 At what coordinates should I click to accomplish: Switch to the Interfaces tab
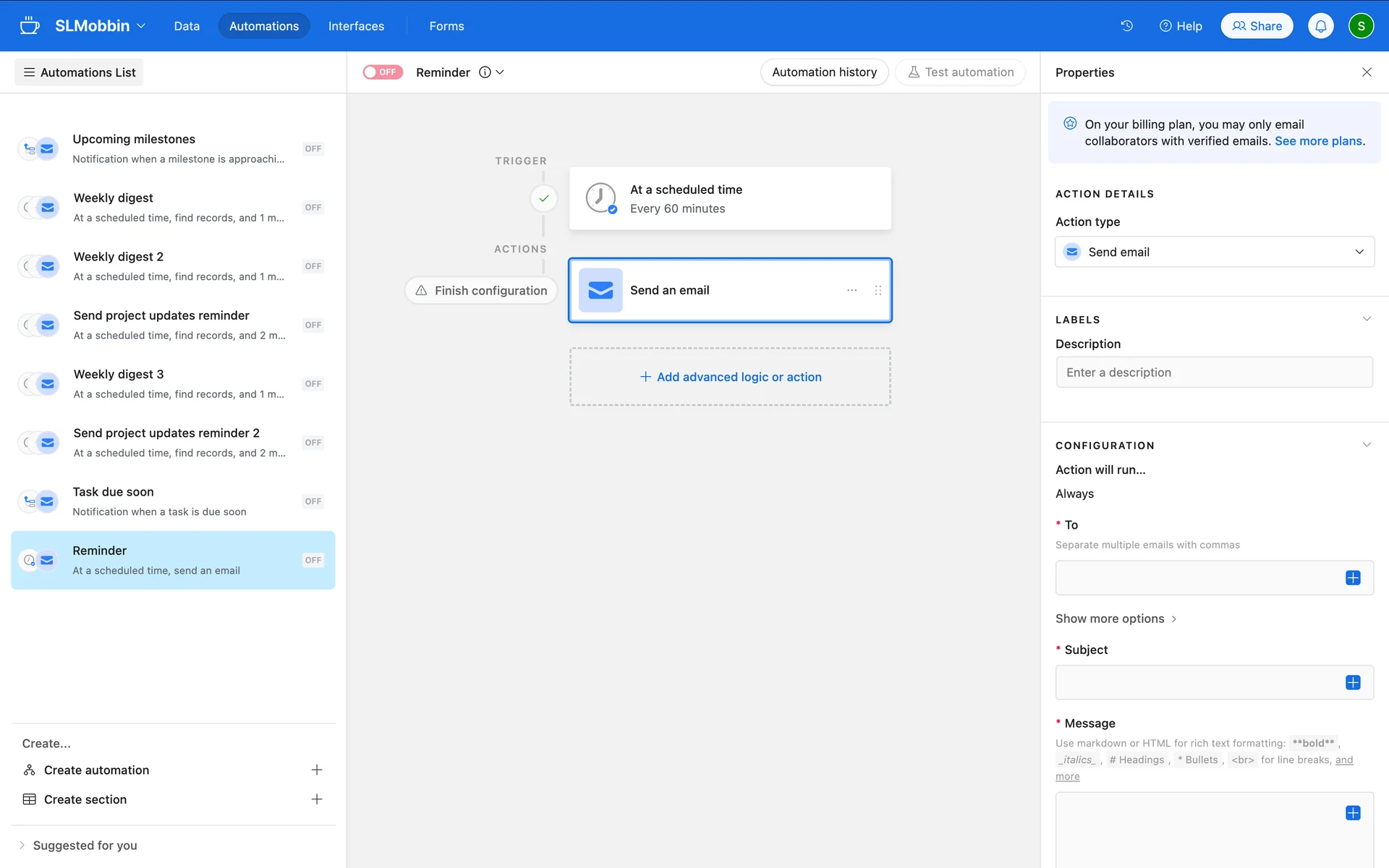[356, 26]
